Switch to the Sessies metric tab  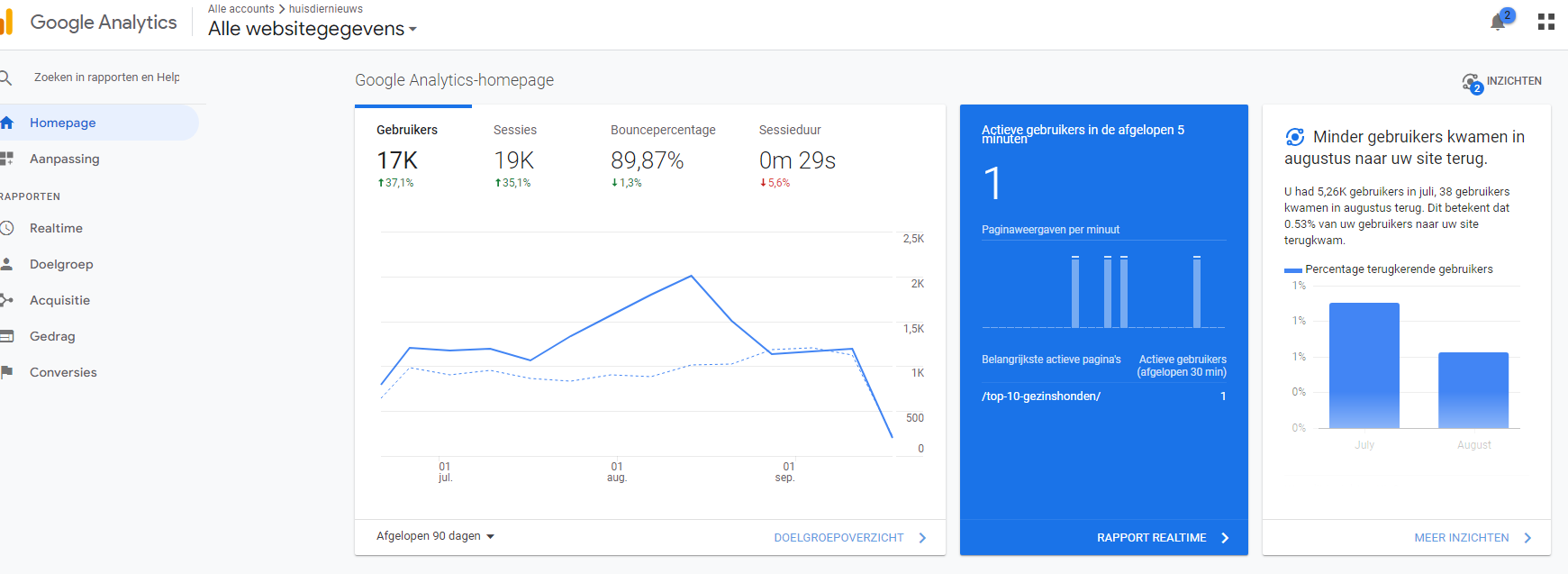pyautogui.click(x=530, y=155)
